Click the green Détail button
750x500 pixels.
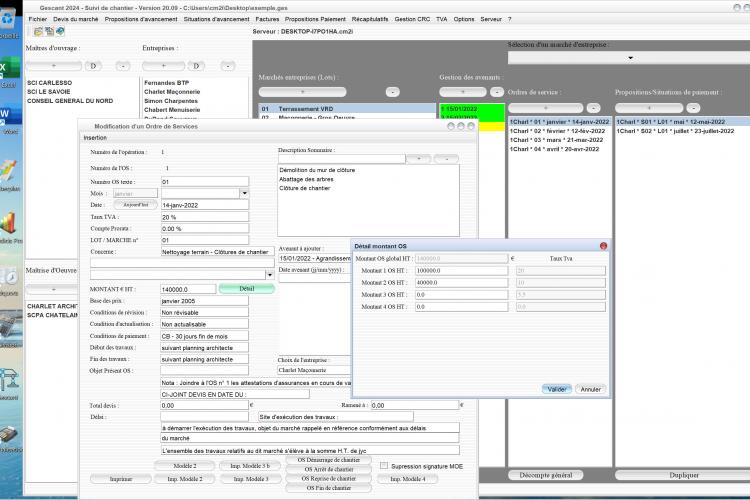pos(247,289)
